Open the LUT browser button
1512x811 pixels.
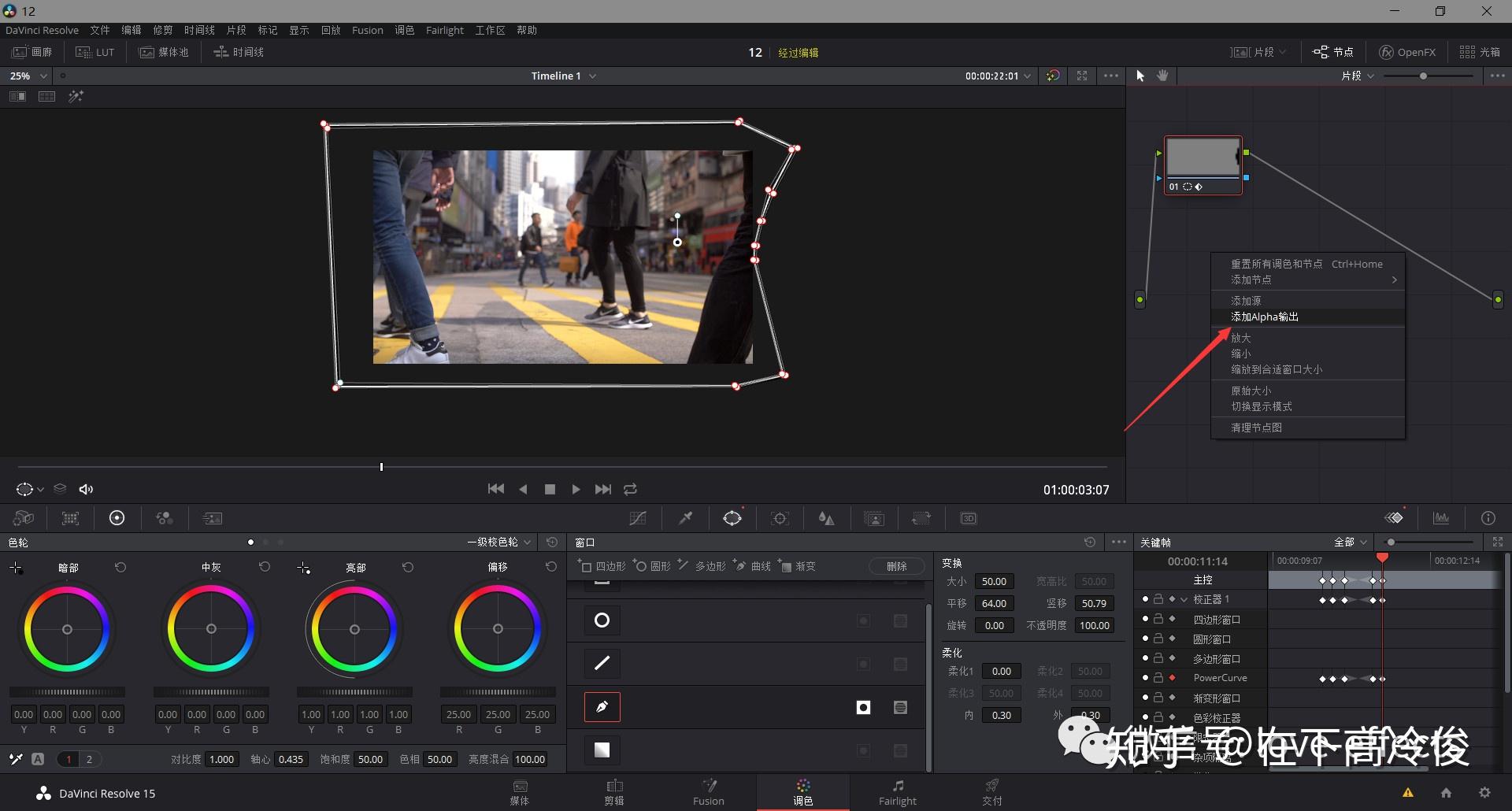coord(95,52)
